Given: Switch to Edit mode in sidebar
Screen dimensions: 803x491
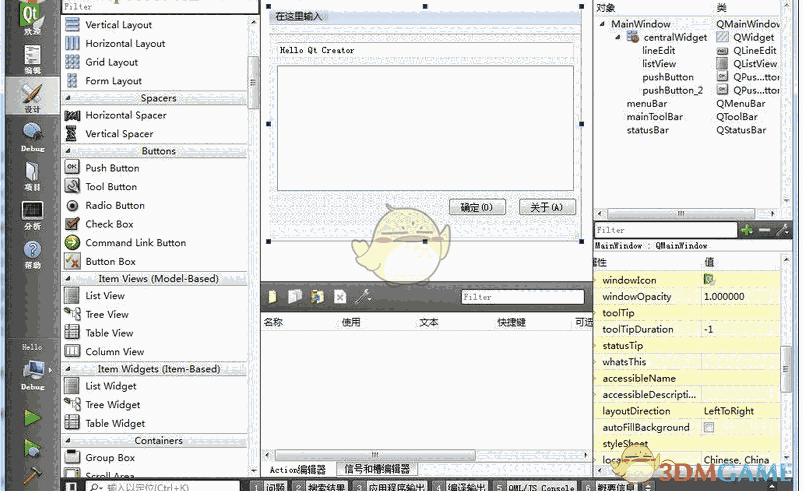Looking at the screenshot, I should click(32, 58).
